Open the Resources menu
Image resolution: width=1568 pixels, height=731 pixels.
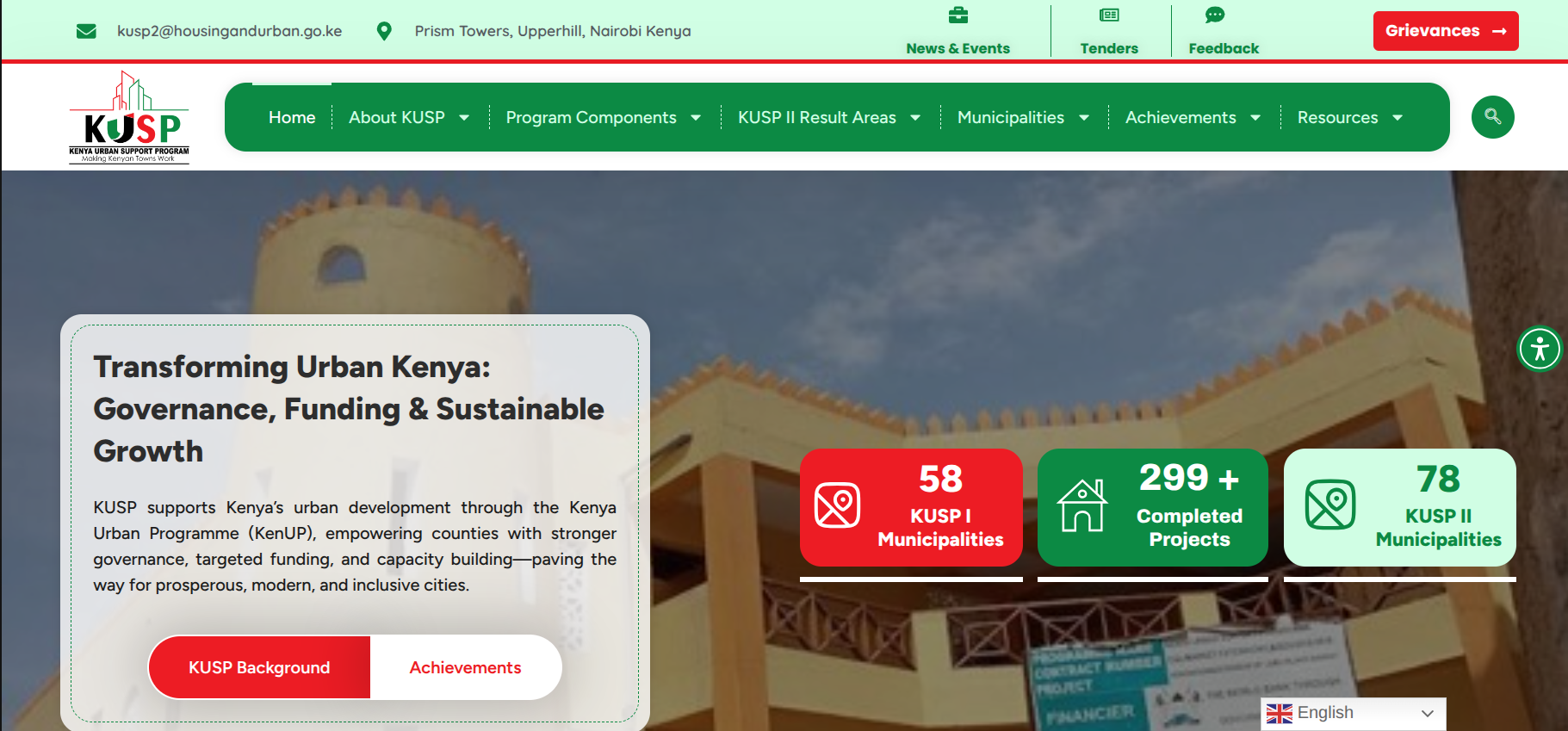1337,117
